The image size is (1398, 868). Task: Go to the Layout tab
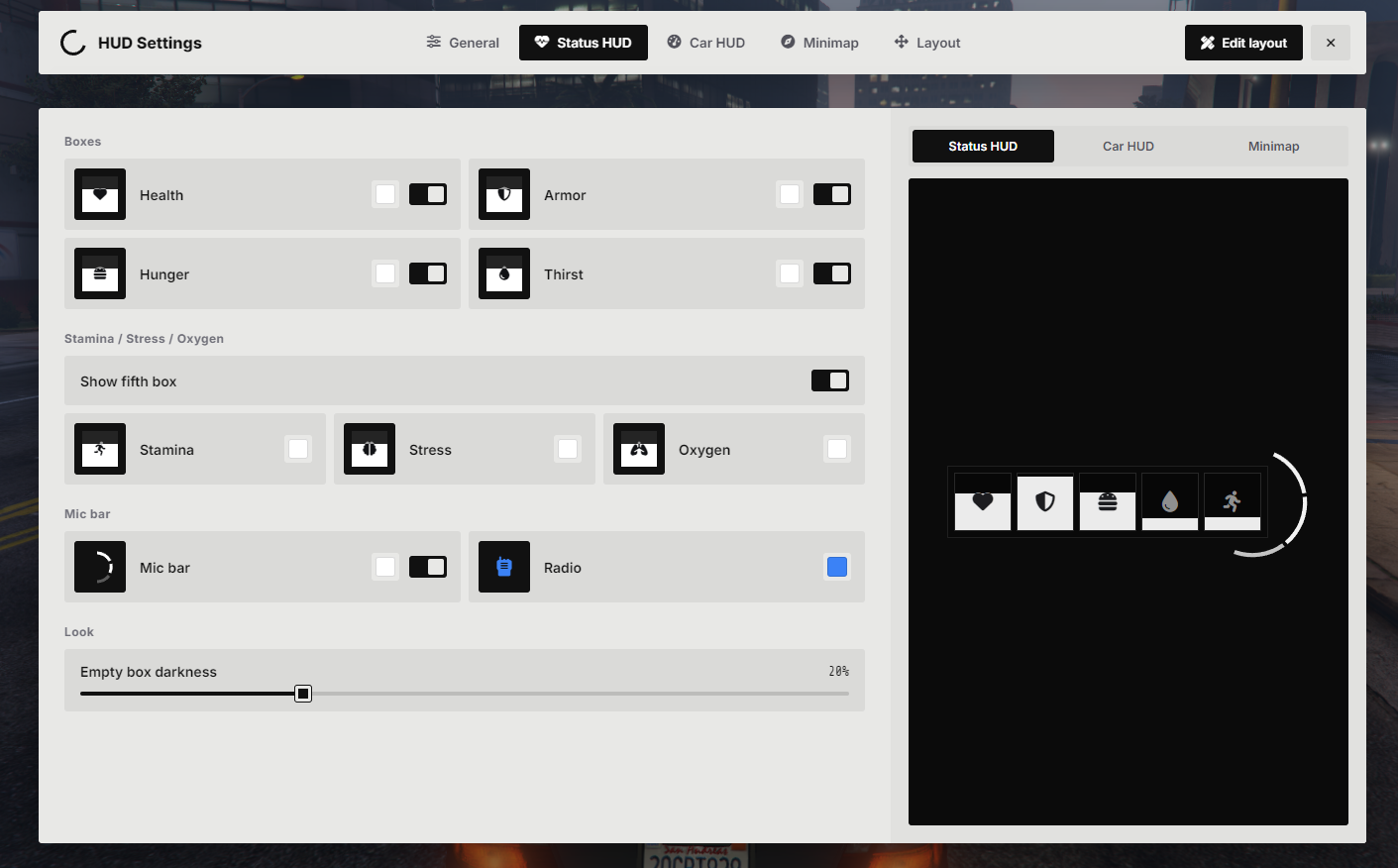927,43
